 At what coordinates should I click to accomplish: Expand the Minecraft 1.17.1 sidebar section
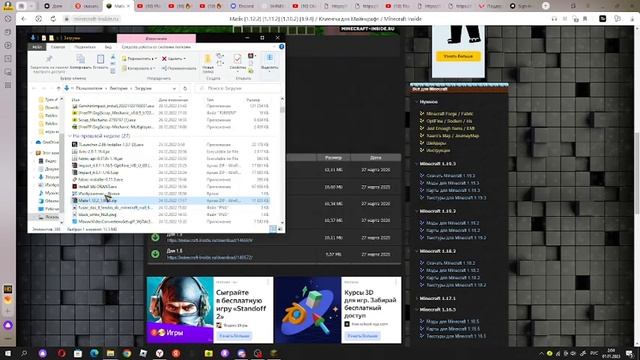[417, 298]
